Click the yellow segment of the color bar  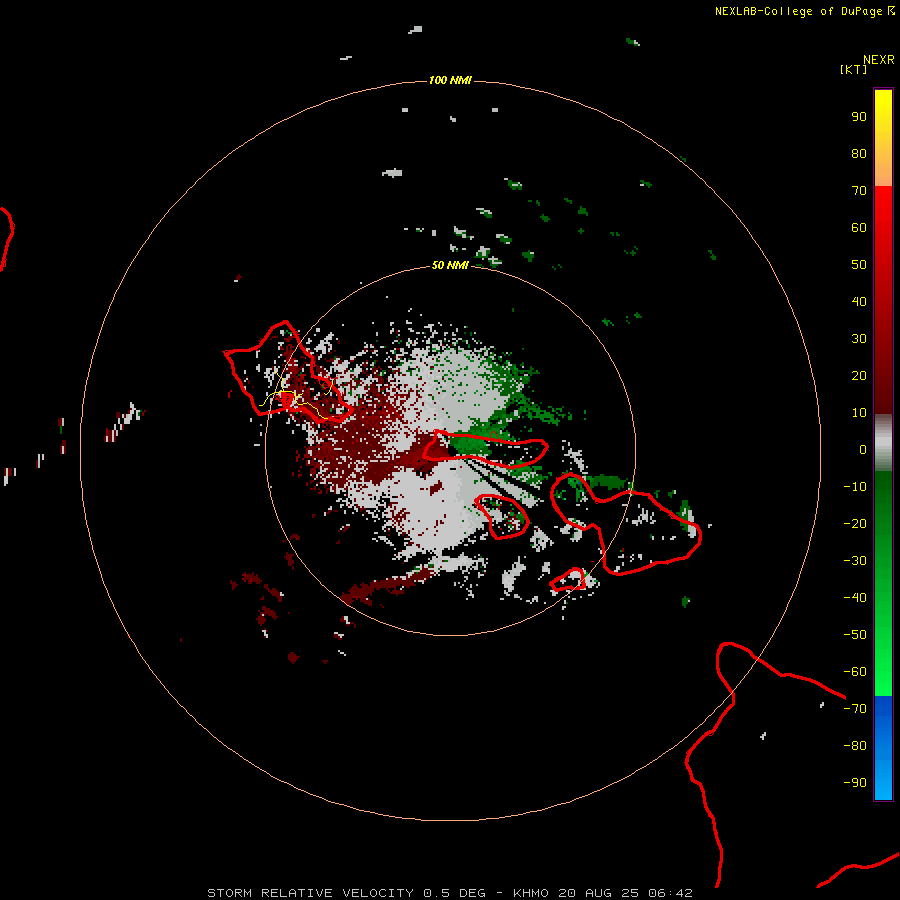[883, 138]
